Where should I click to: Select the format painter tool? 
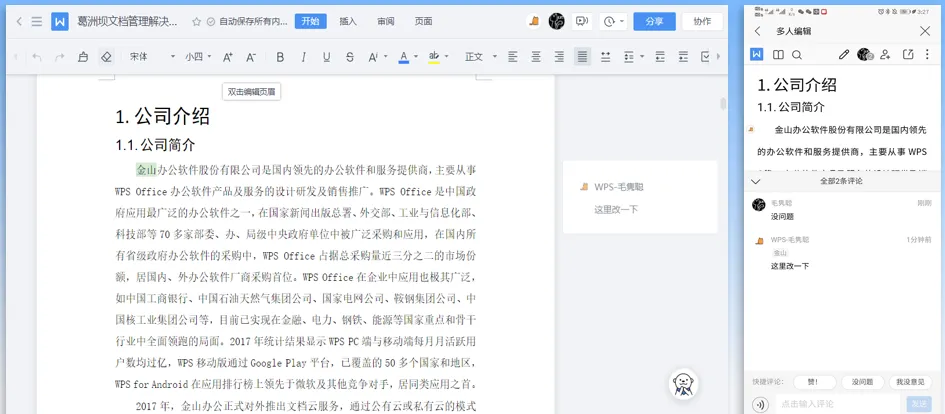click(83, 57)
